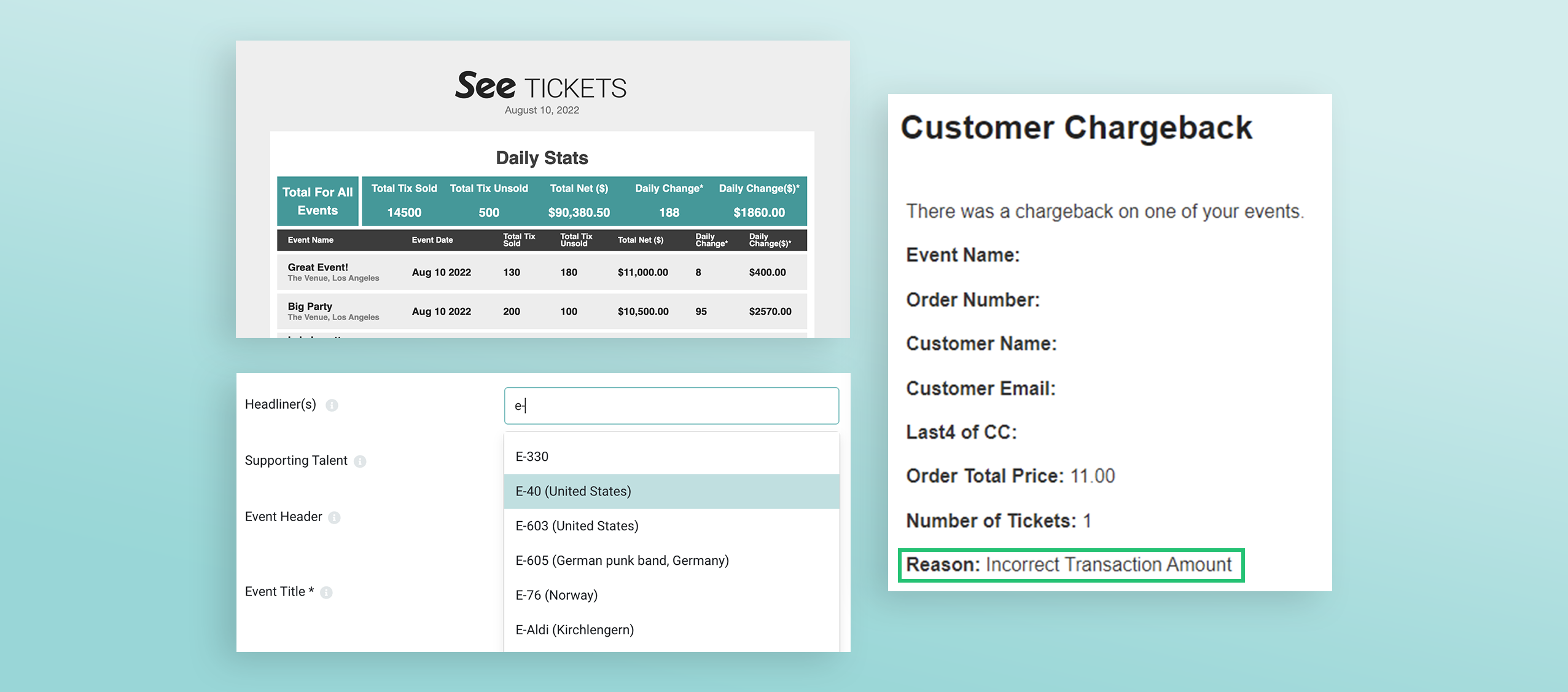The image size is (1568, 692).
Task: Choose E-76 (Norway) option
Action: tap(671, 595)
